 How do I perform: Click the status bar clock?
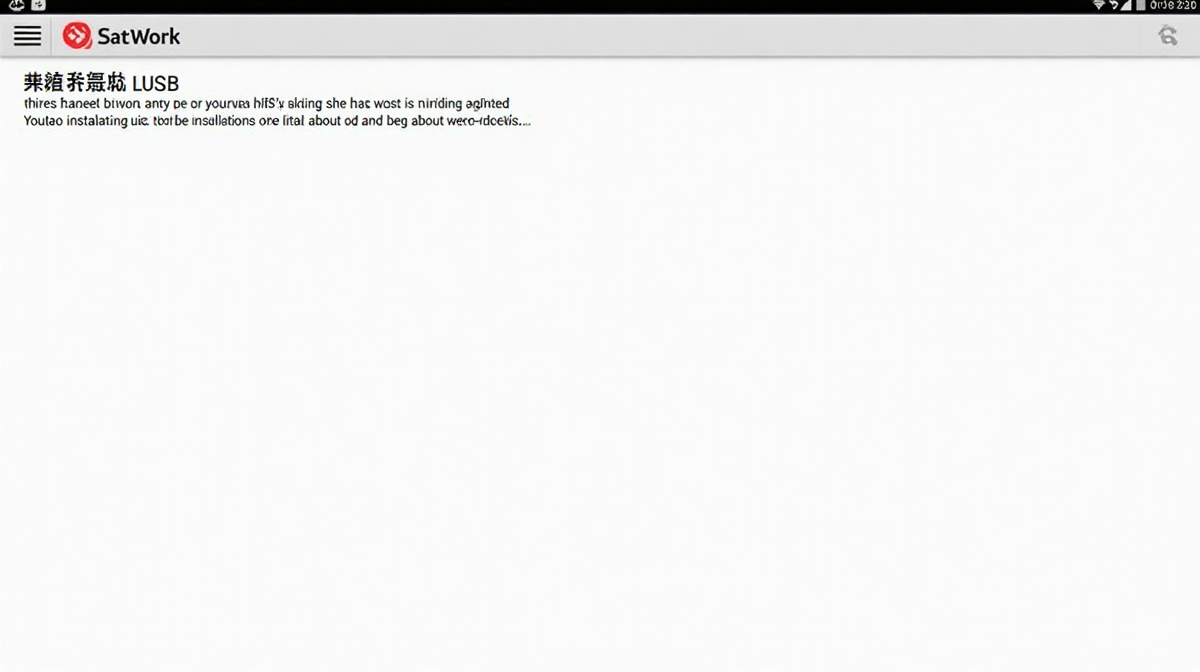[1174, 6]
